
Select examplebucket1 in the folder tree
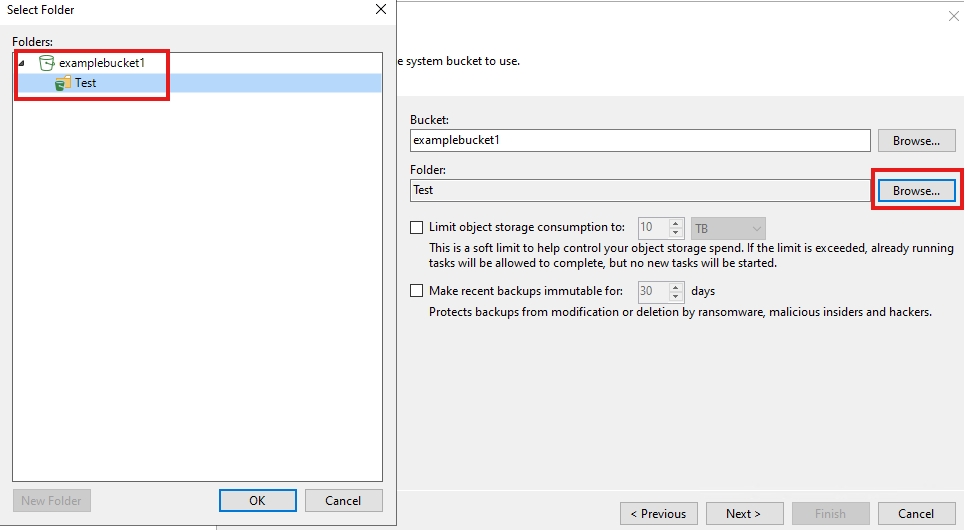(101, 63)
